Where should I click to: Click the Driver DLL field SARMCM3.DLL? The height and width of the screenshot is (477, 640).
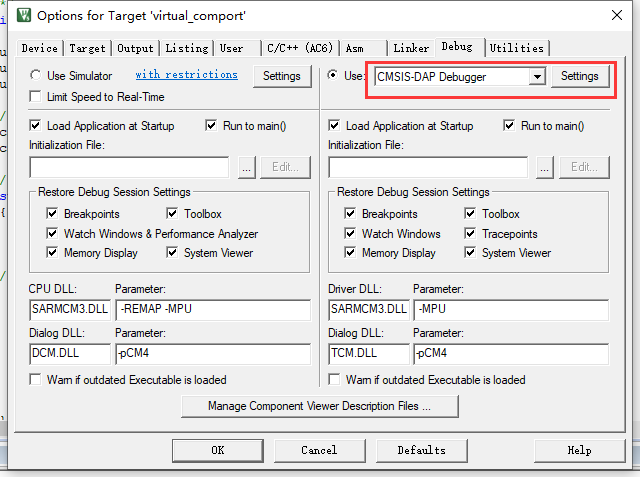369,310
